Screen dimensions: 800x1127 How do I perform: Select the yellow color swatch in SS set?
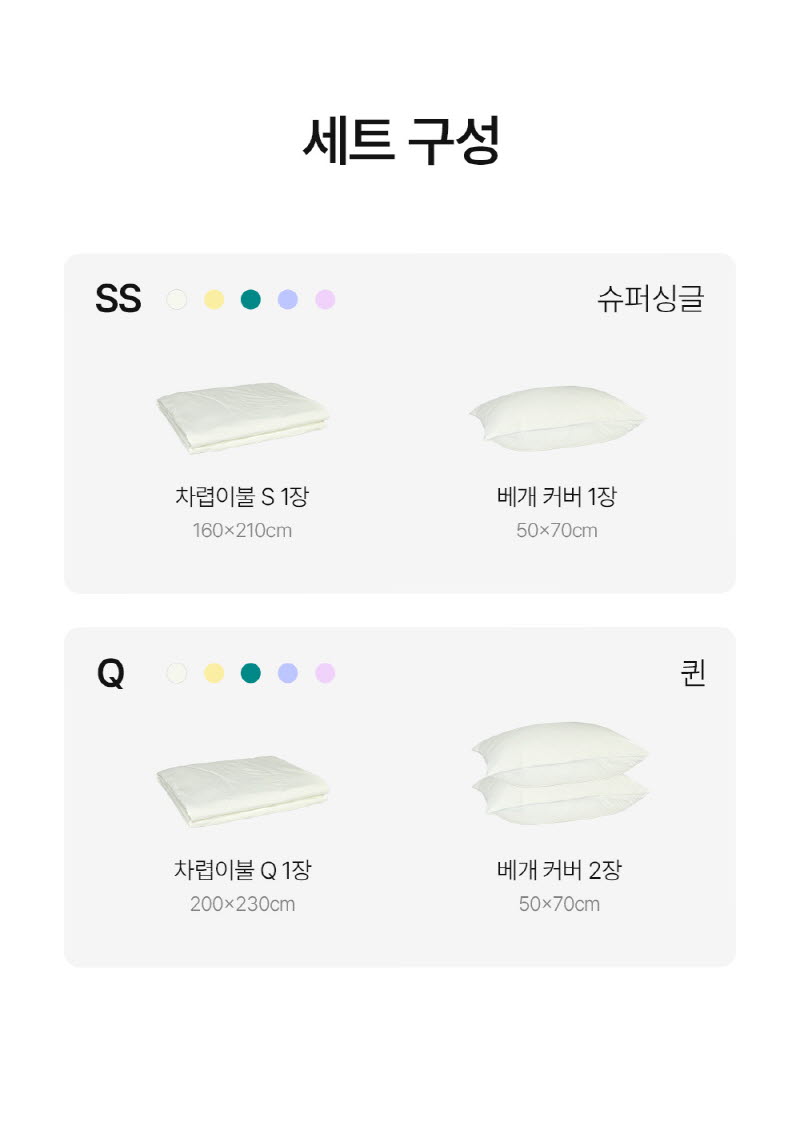pyautogui.click(x=214, y=299)
